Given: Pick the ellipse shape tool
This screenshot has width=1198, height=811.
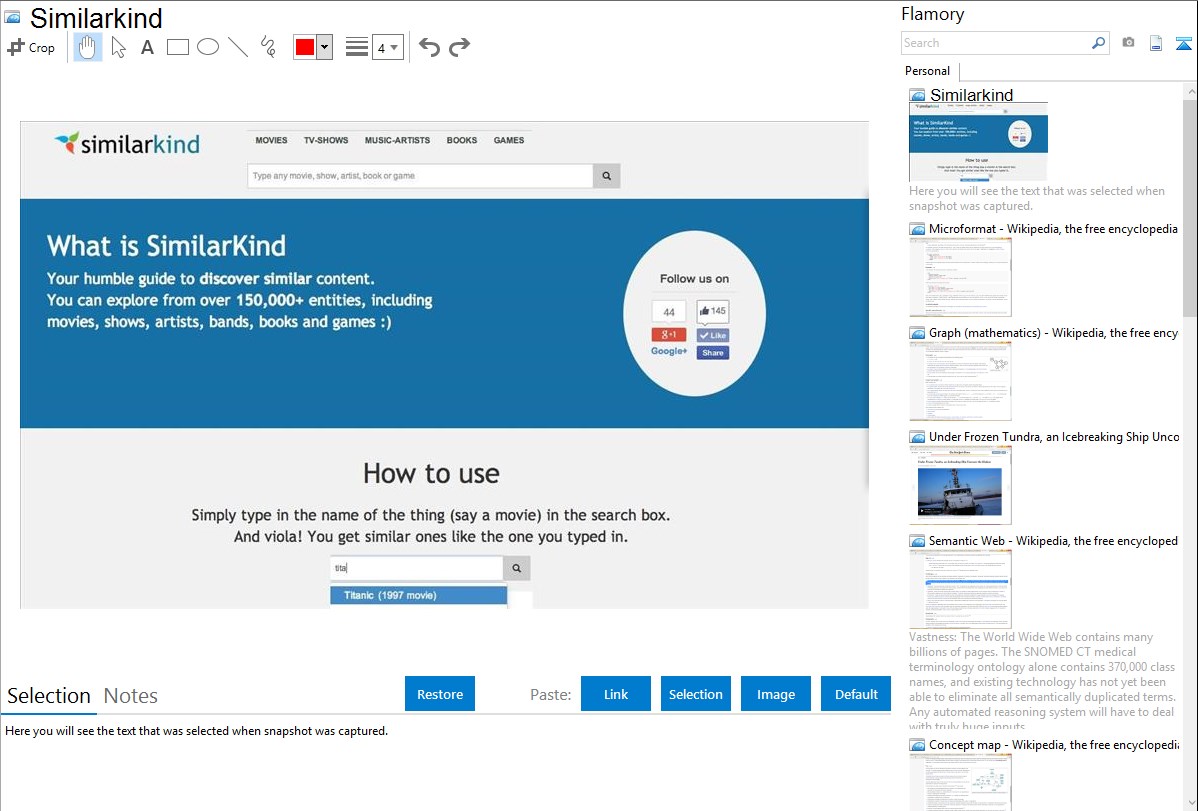Looking at the screenshot, I should point(208,47).
